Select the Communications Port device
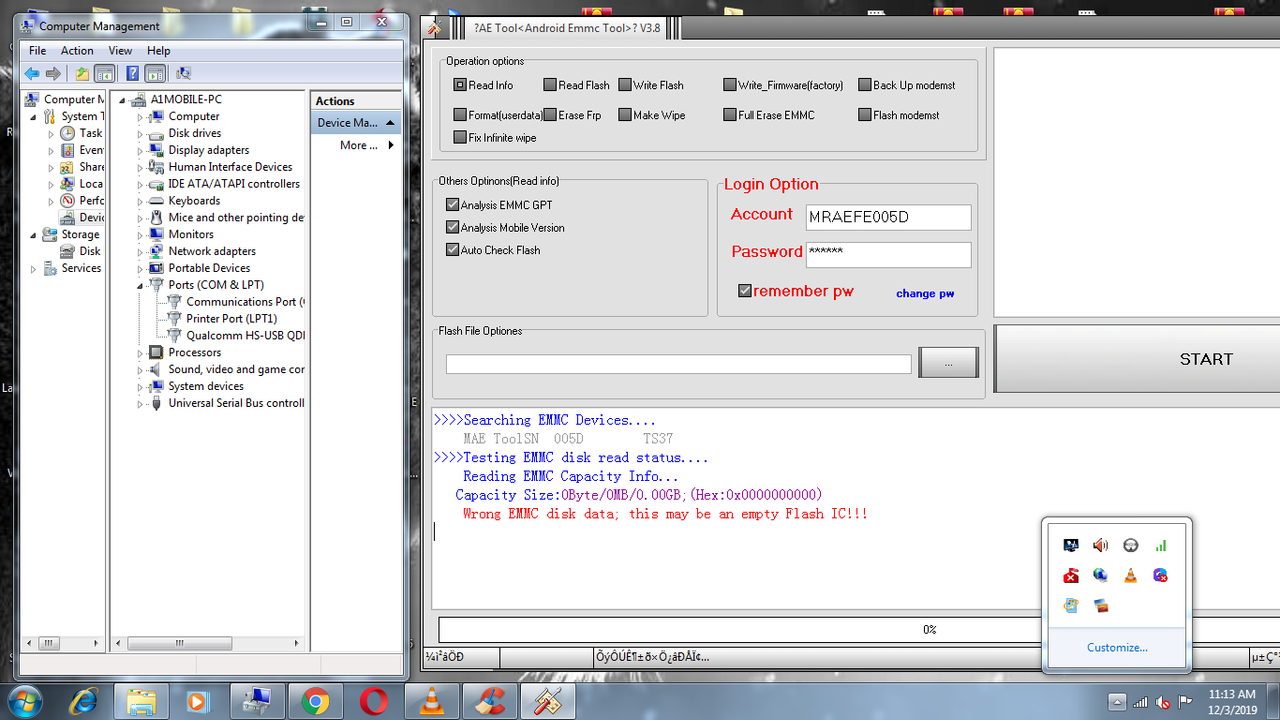The image size is (1280, 720). click(x=245, y=301)
